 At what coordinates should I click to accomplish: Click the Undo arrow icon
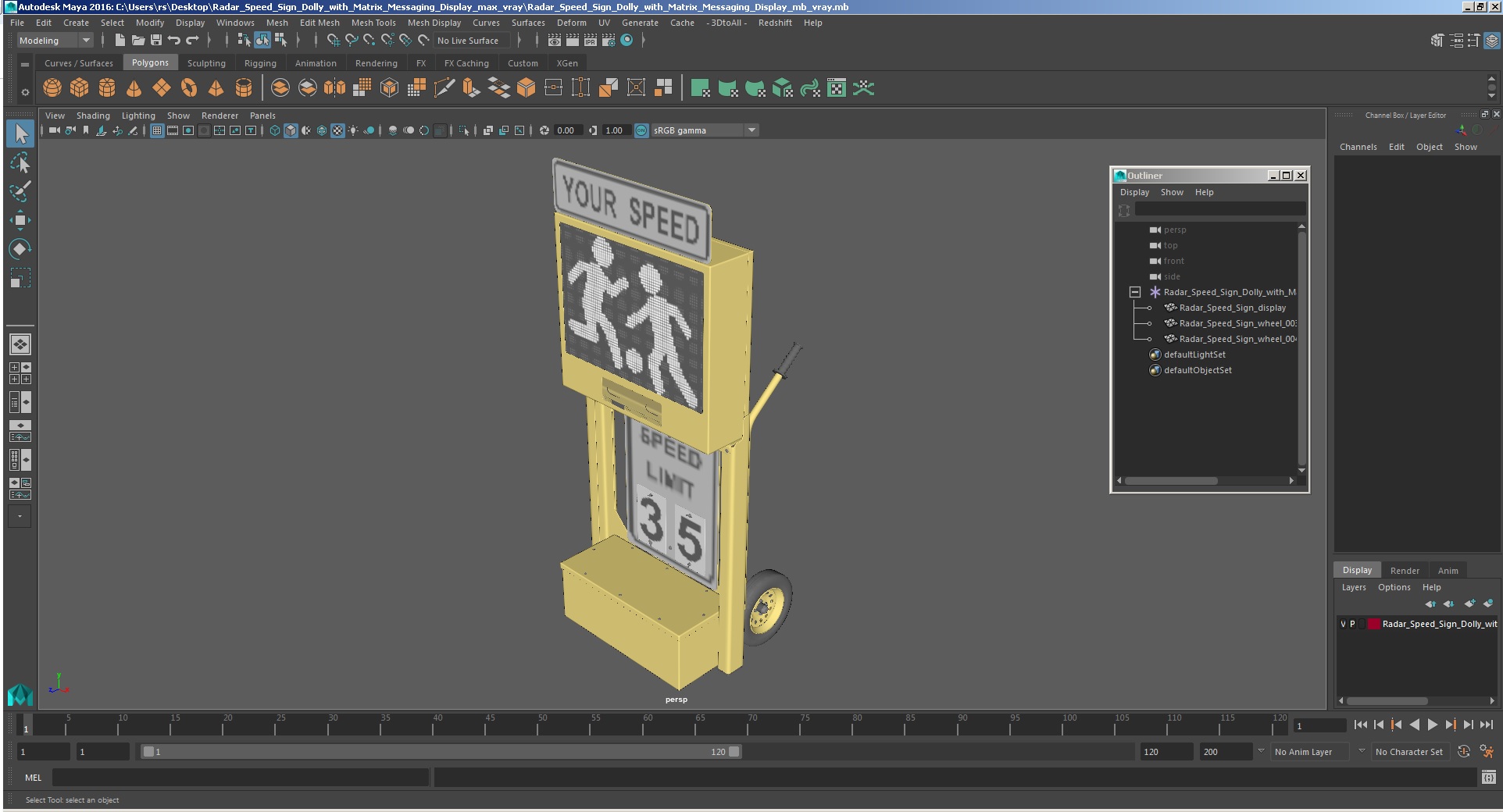point(174,41)
